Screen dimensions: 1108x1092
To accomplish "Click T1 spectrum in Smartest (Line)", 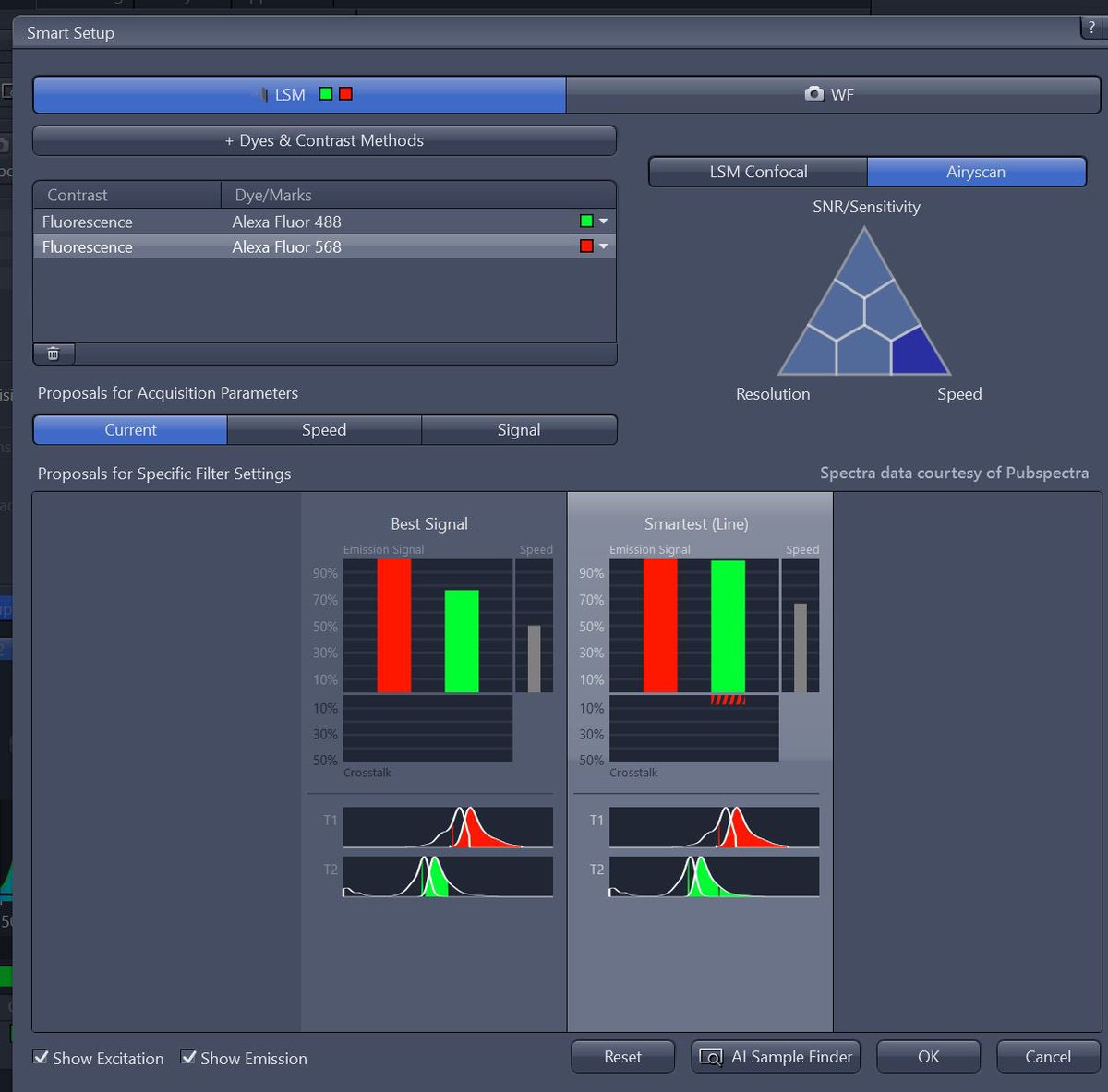I will click(x=714, y=827).
